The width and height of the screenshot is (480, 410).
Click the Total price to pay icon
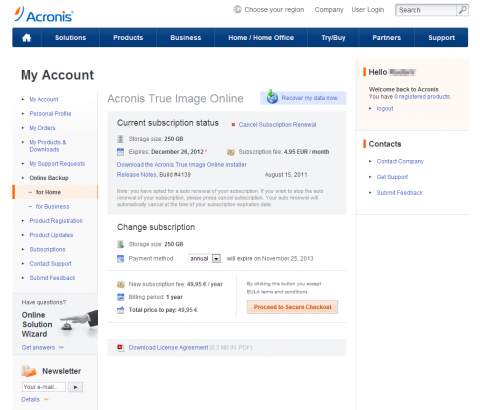pos(120,310)
